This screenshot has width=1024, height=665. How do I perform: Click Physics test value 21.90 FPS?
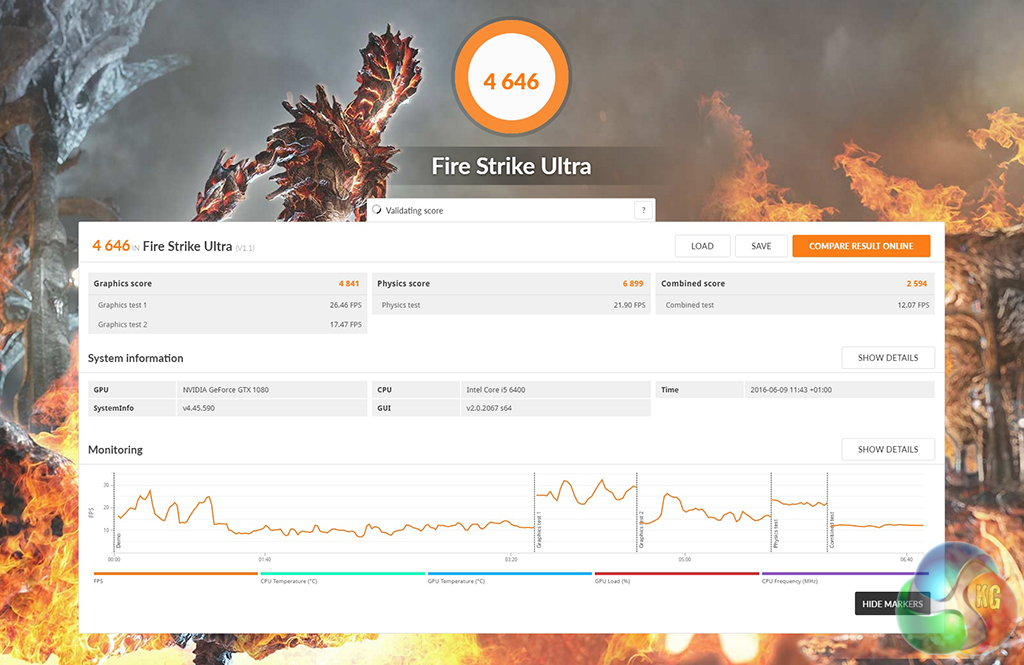[629, 305]
